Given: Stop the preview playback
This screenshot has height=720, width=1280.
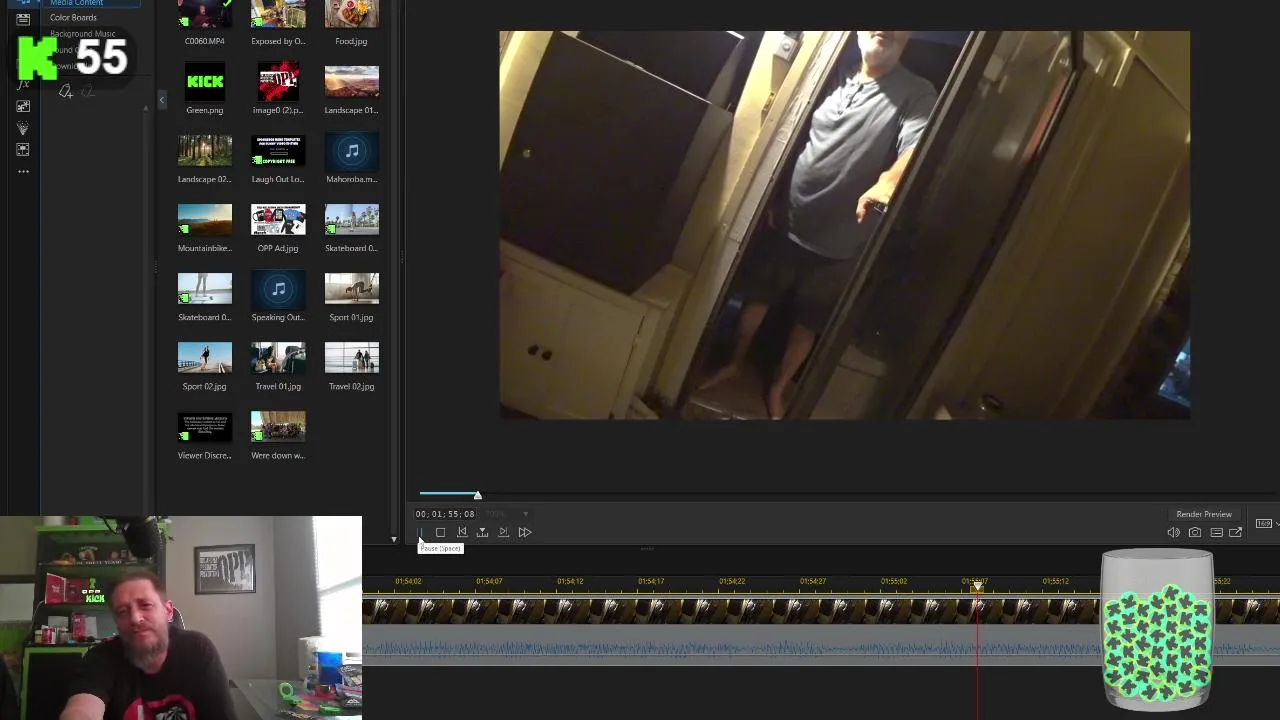Looking at the screenshot, I should pyautogui.click(x=440, y=532).
